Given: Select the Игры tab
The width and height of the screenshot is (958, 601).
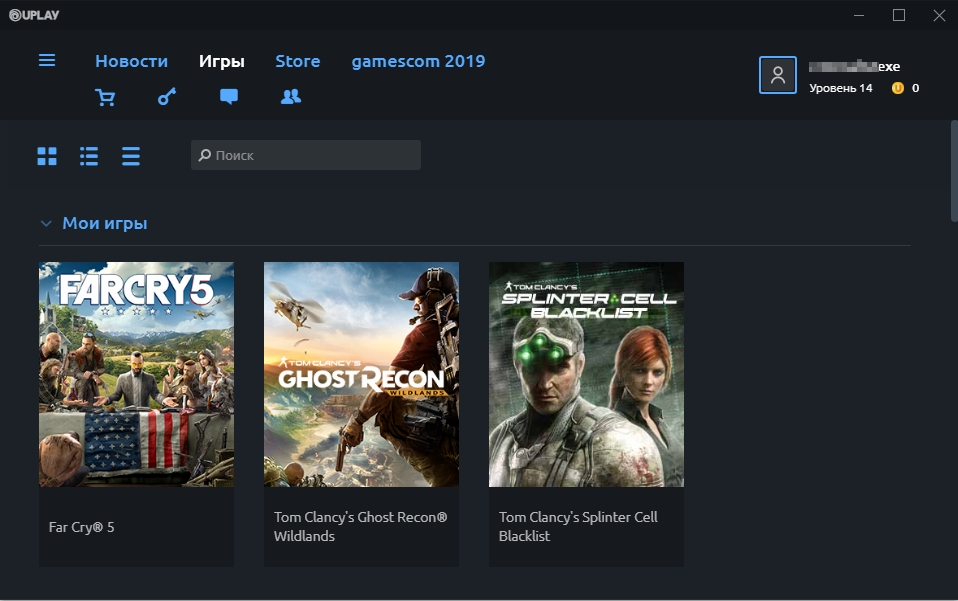Looking at the screenshot, I should 221,61.
